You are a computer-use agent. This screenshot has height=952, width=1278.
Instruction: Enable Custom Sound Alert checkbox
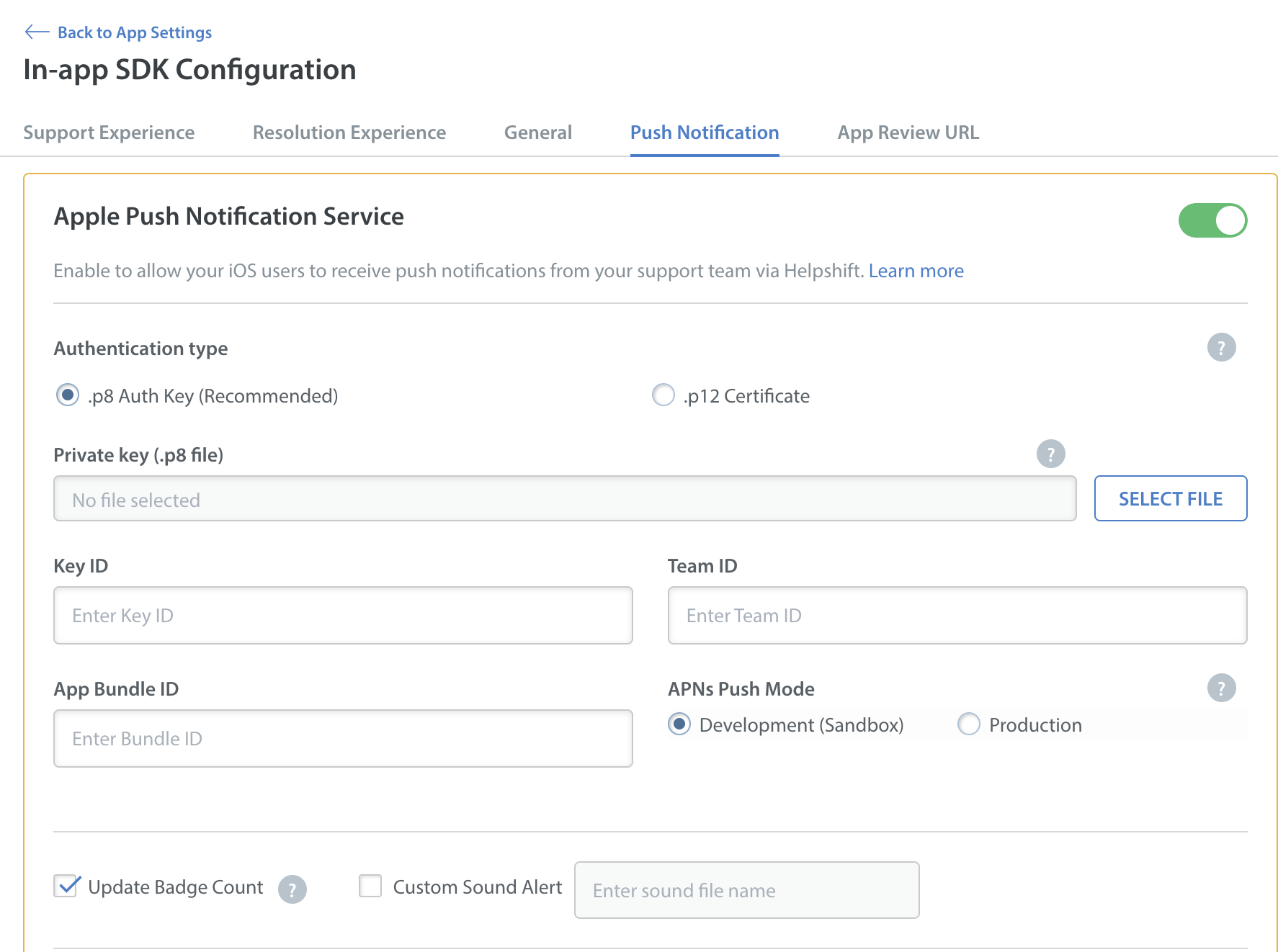(370, 886)
